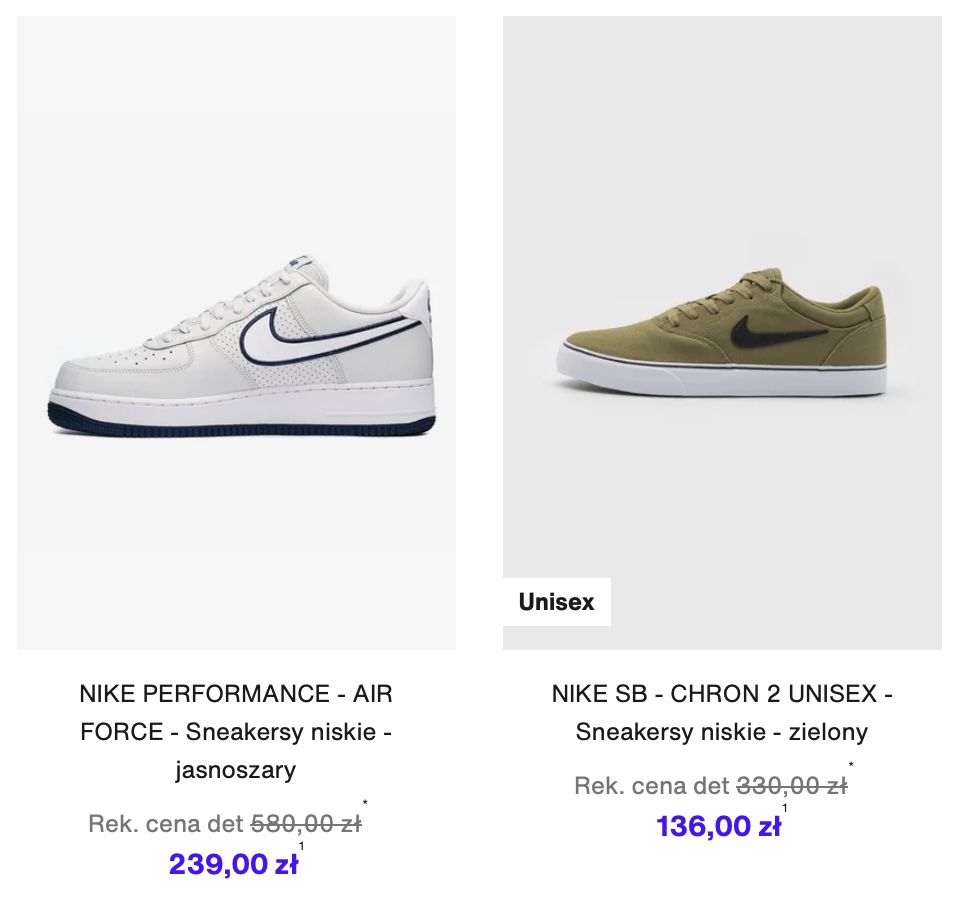Open the green Chron 2 sneaker image

pos(722,333)
